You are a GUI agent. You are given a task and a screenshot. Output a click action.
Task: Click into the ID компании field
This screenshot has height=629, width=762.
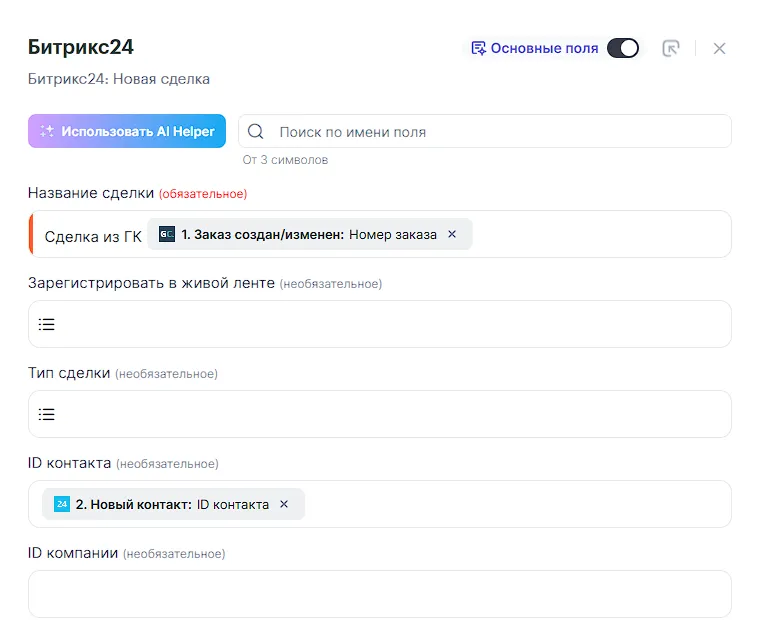pyautogui.click(x=380, y=594)
